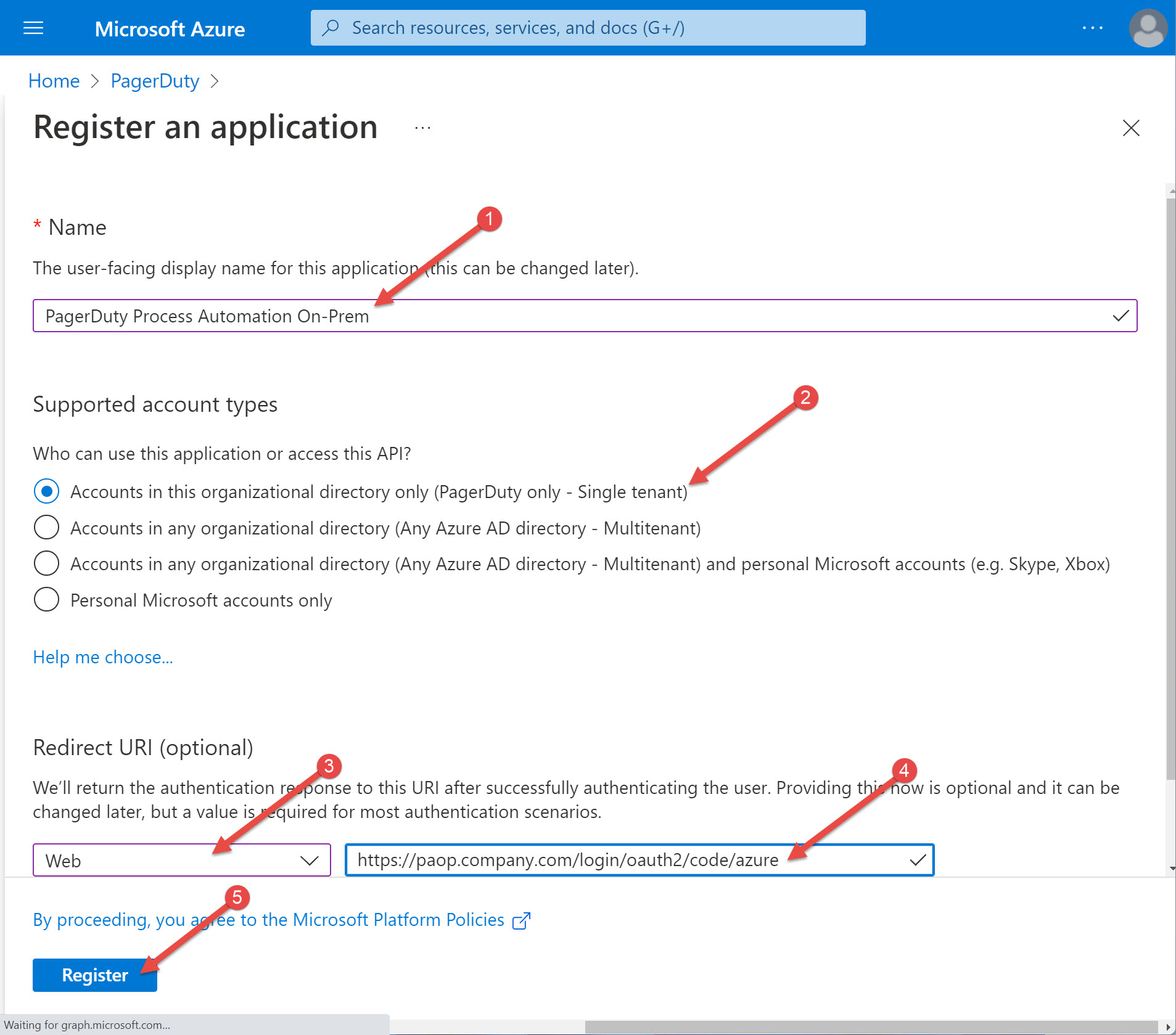Click the scroll right arrow on horizontal scrollbar
The image size is (1176, 1035).
(1169, 1028)
